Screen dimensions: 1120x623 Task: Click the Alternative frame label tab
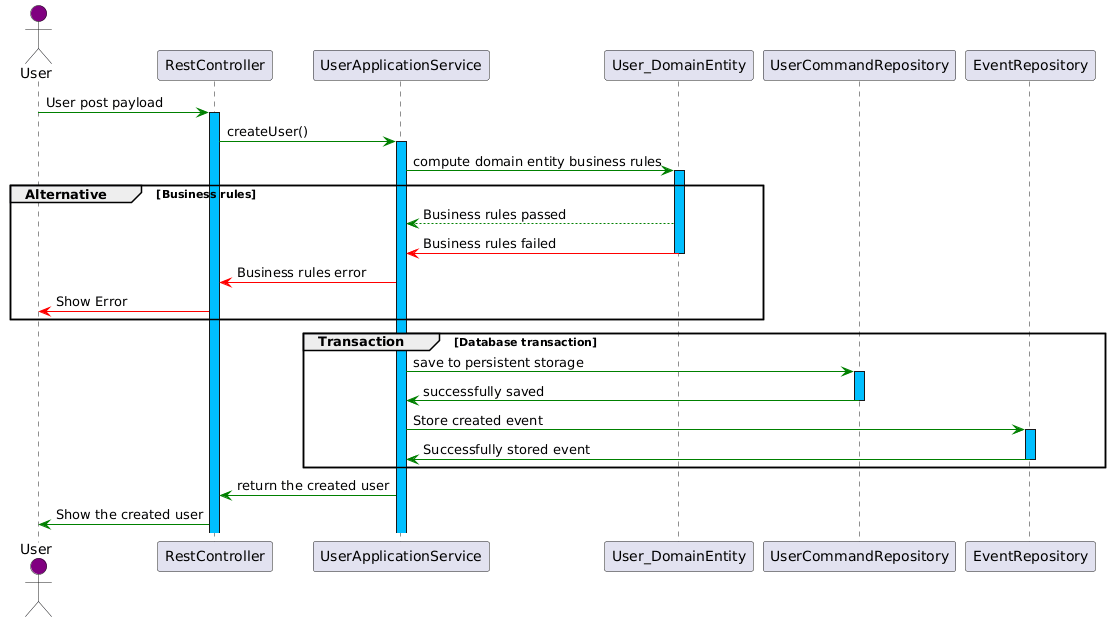(75, 194)
